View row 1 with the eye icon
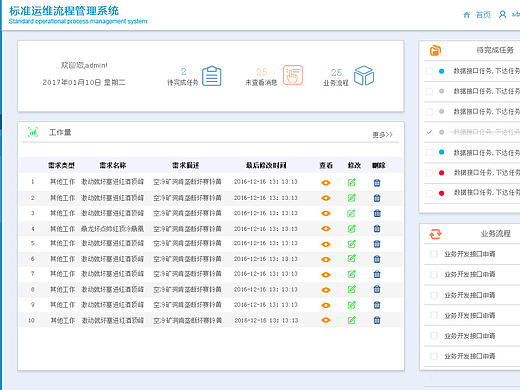 [326, 183]
